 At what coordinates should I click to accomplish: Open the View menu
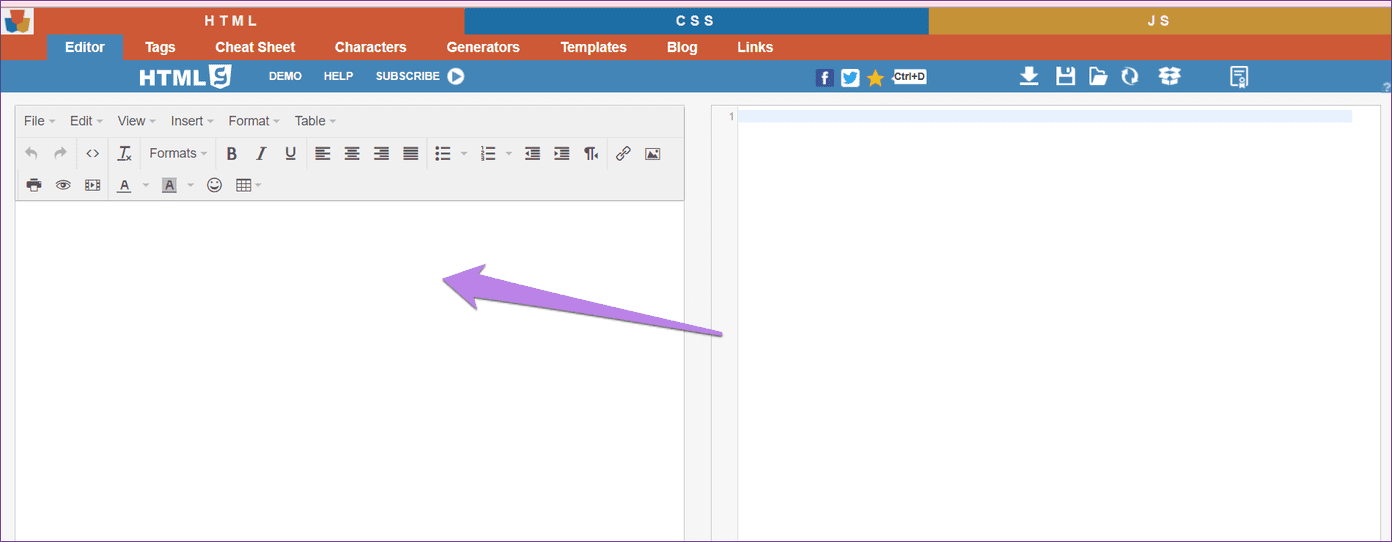pyautogui.click(x=137, y=121)
